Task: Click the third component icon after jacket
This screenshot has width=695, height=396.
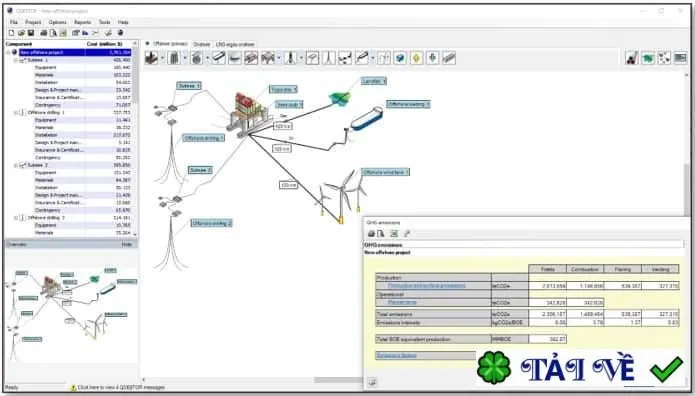Action: (x=197, y=58)
